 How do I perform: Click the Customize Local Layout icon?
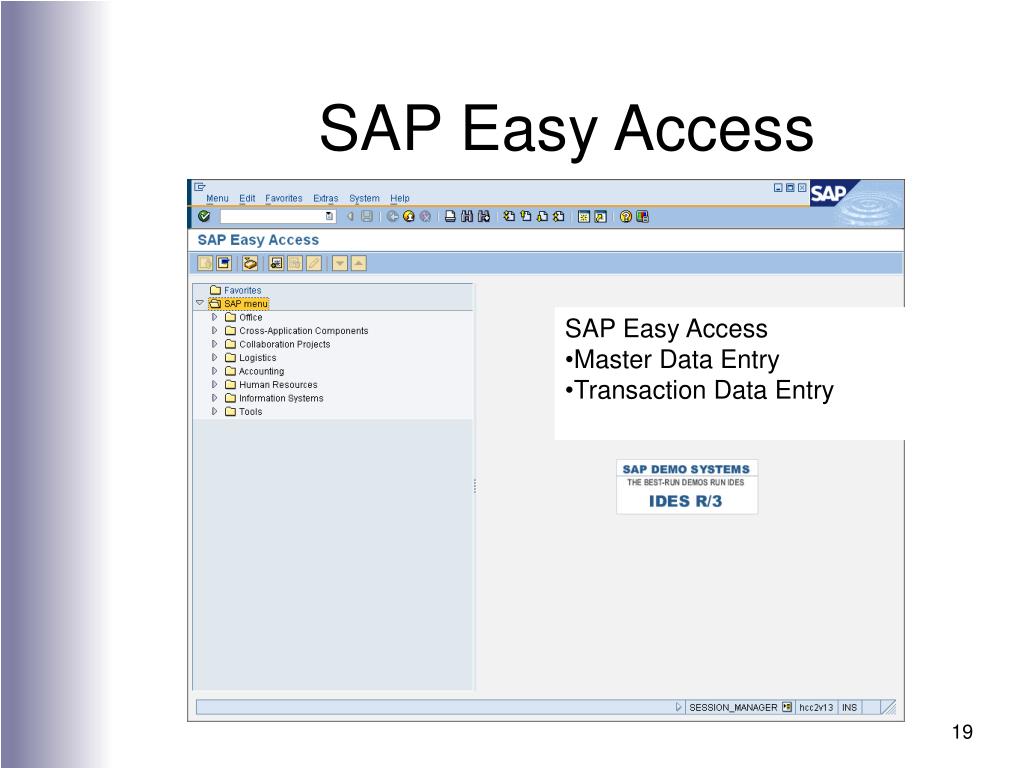click(x=642, y=216)
